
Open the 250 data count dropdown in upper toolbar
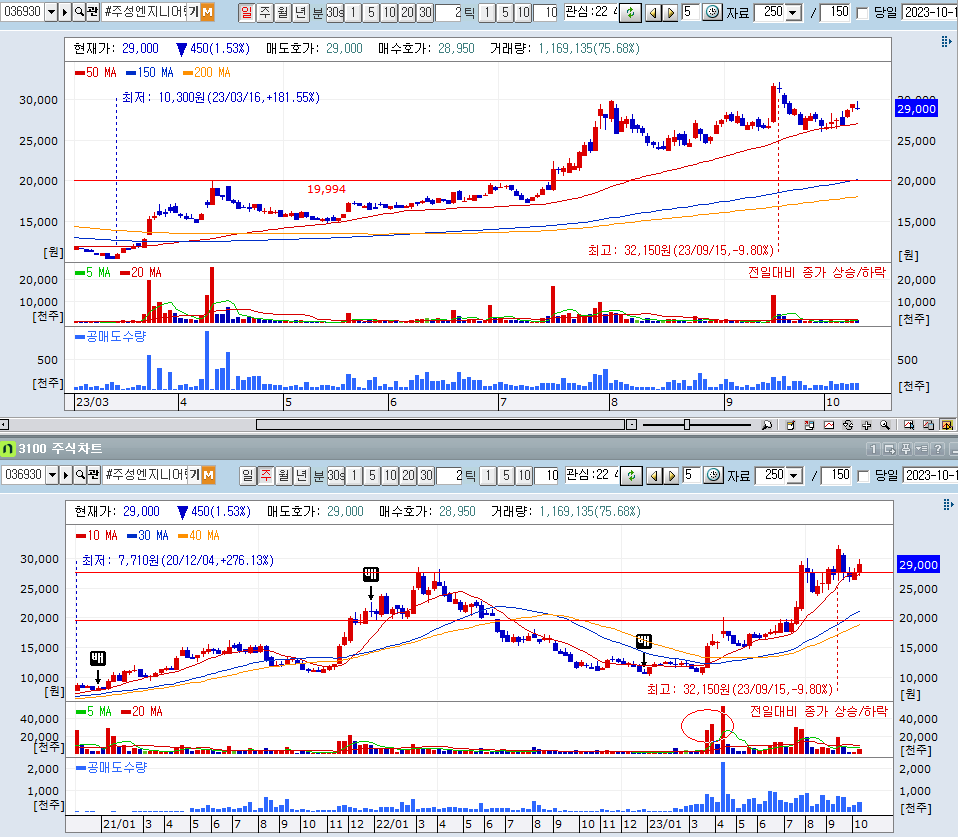click(x=793, y=12)
